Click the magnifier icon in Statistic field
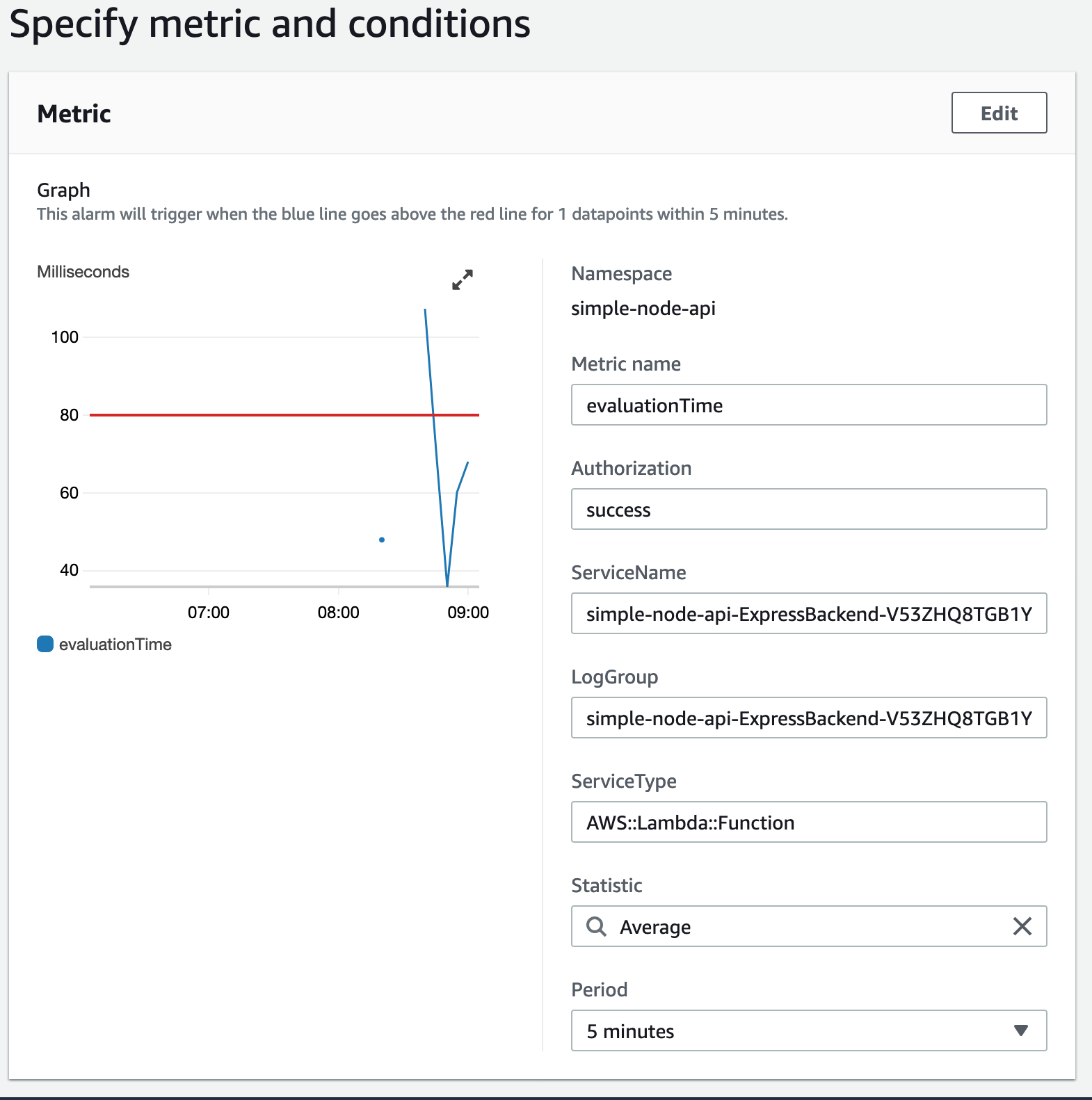 coord(596,926)
